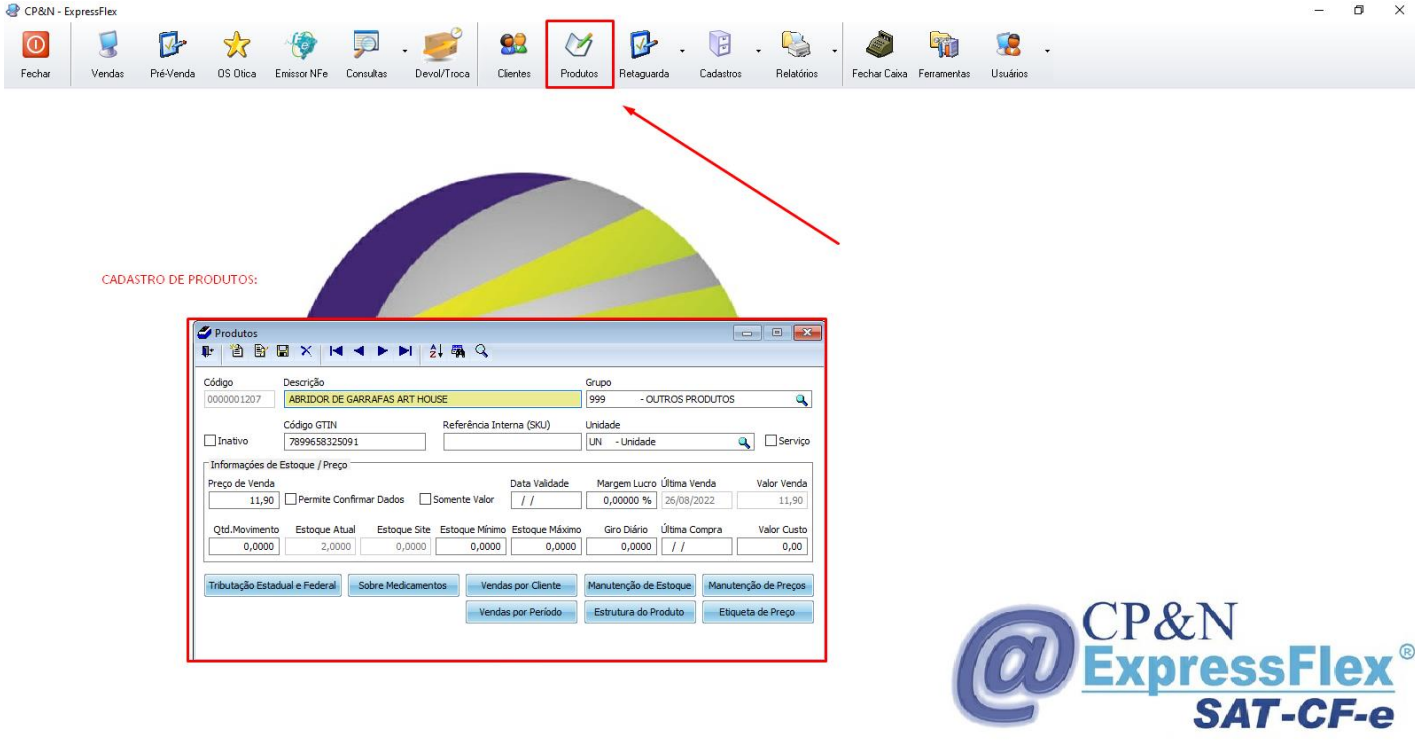Toggle the Serviço checkbox
Screen dimensions: 1415x746
[771, 441]
